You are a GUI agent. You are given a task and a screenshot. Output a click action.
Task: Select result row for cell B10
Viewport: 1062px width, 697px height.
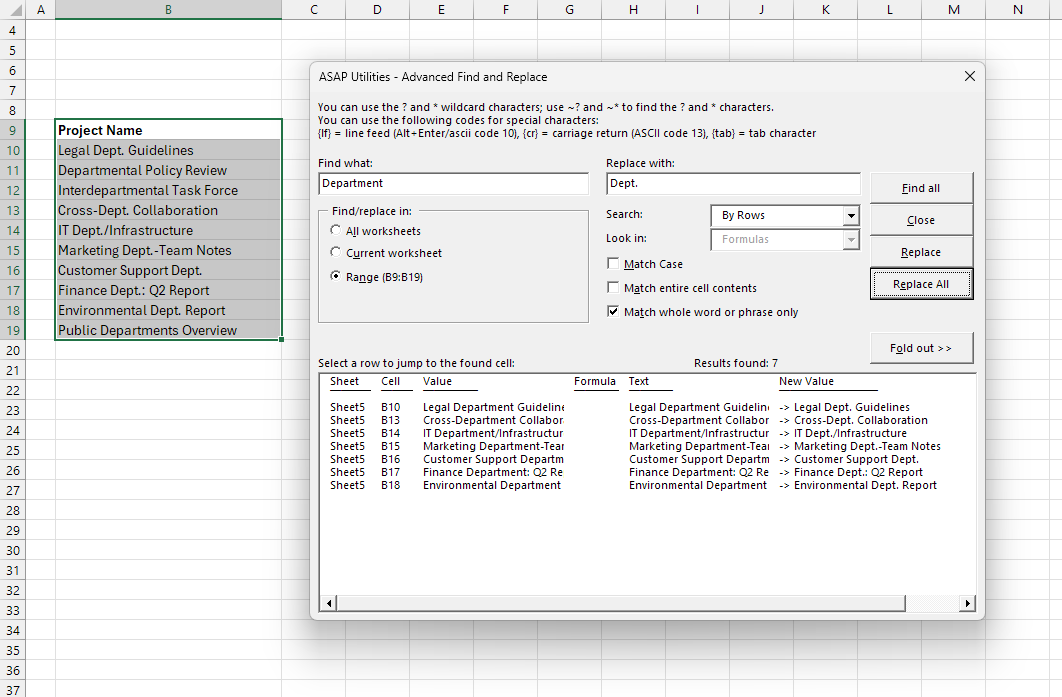(x=647, y=407)
